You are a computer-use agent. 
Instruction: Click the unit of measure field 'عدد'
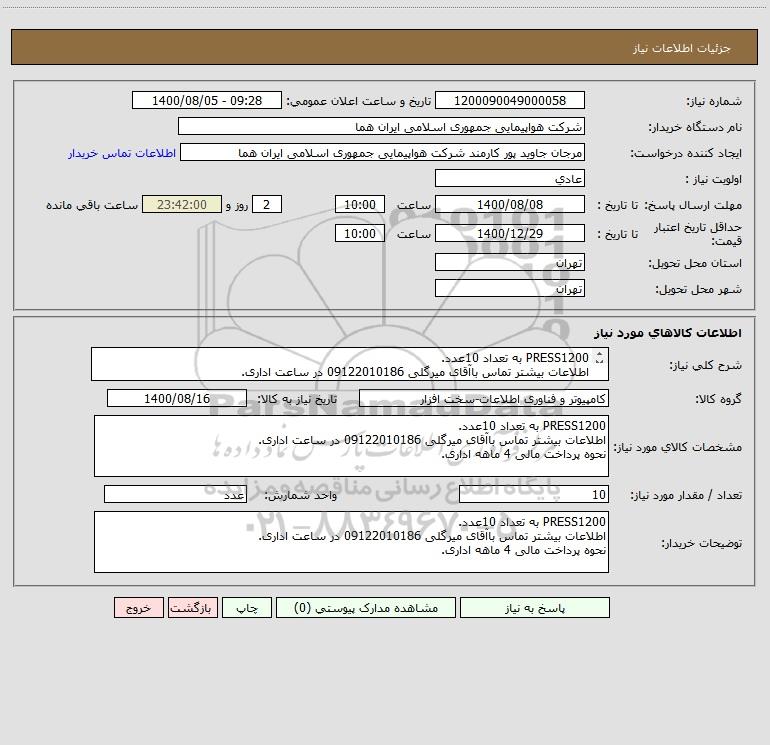tap(175, 494)
